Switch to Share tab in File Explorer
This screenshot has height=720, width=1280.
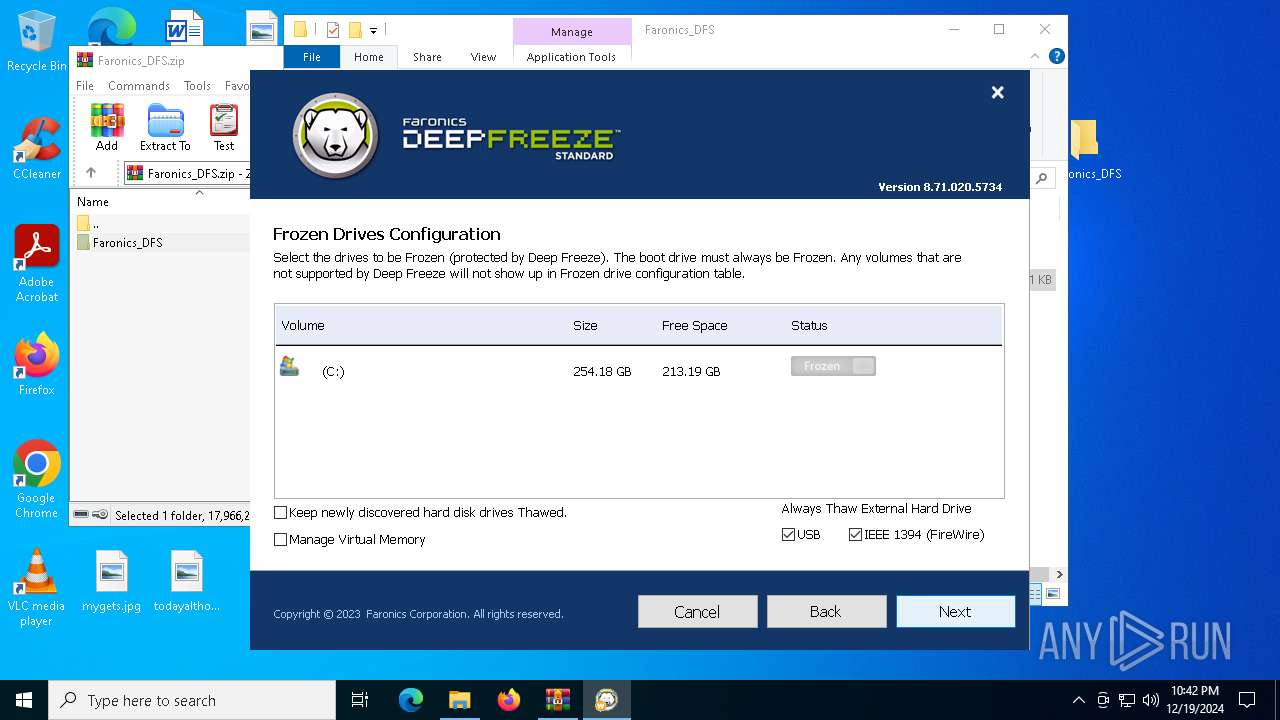[x=427, y=57]
